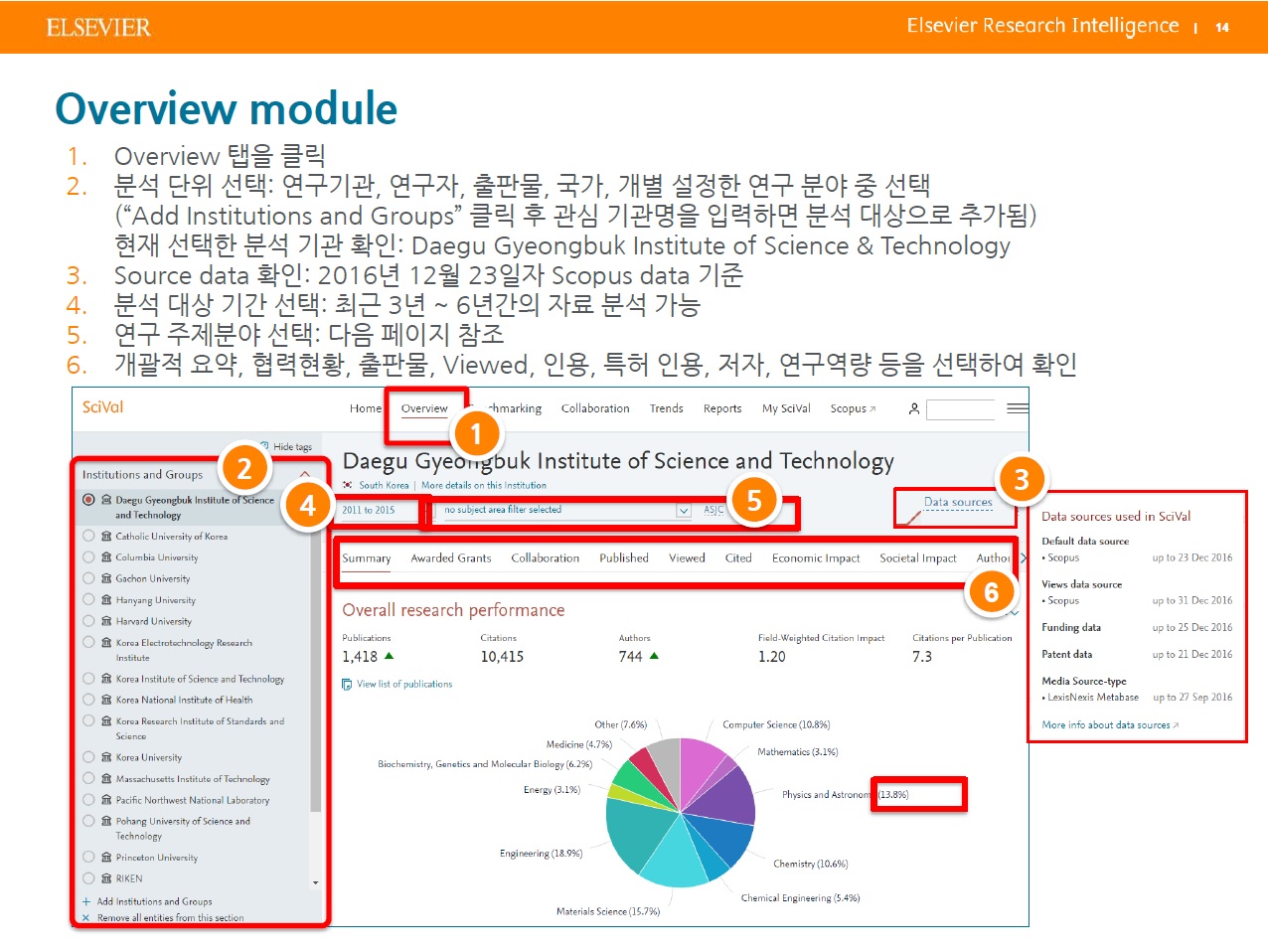The height and width of the screenshot is (952, 1268).
Task: Select Korea Research Institute of Standards radio button
Action: point(88,720)
